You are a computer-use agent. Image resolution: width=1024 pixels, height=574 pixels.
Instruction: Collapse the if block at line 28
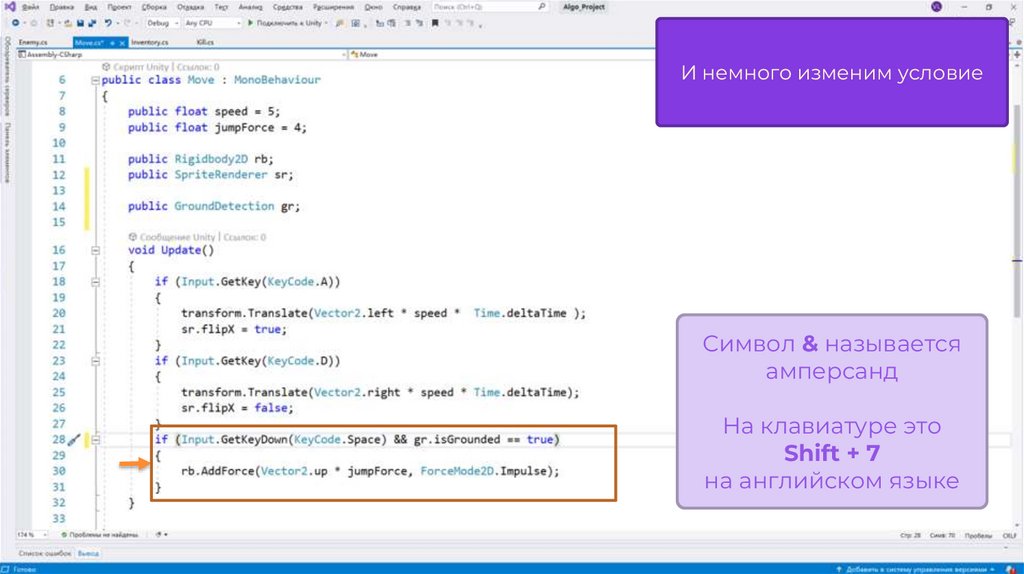pos(95,440)
